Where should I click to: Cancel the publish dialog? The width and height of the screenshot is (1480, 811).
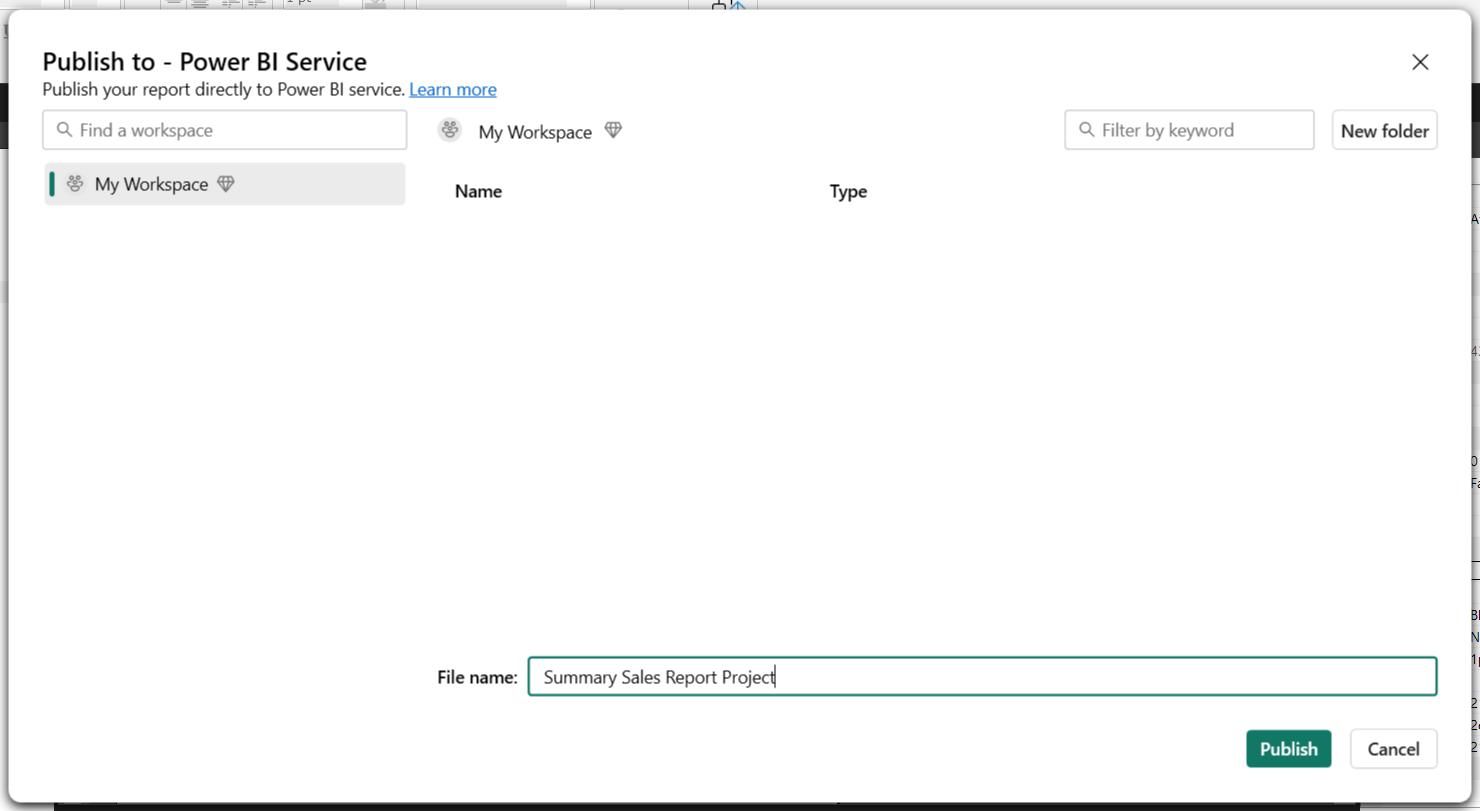[1393, 749]
